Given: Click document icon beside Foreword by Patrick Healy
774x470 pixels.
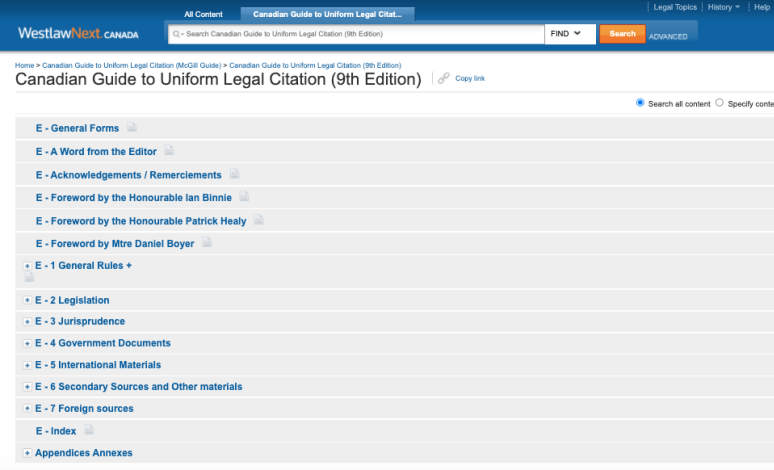Looking at the screenshot, I should pos(258,220).
